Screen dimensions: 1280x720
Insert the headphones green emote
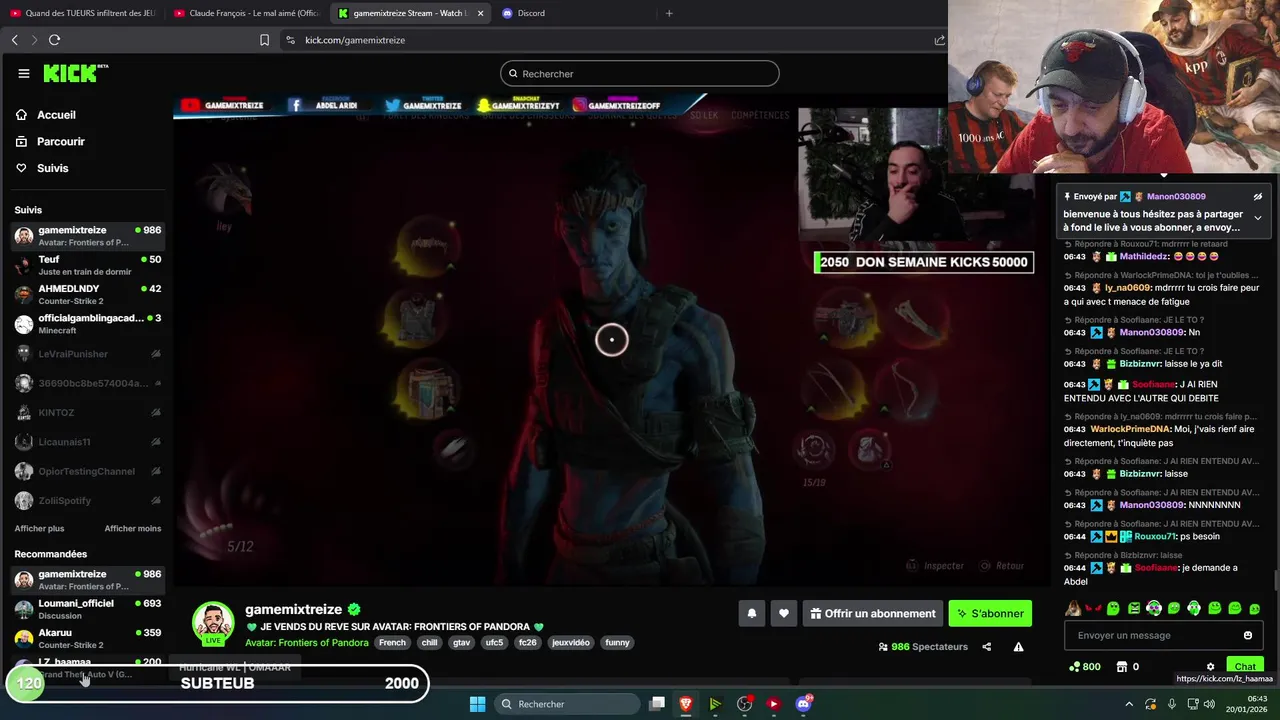(x=1194, y=608)
